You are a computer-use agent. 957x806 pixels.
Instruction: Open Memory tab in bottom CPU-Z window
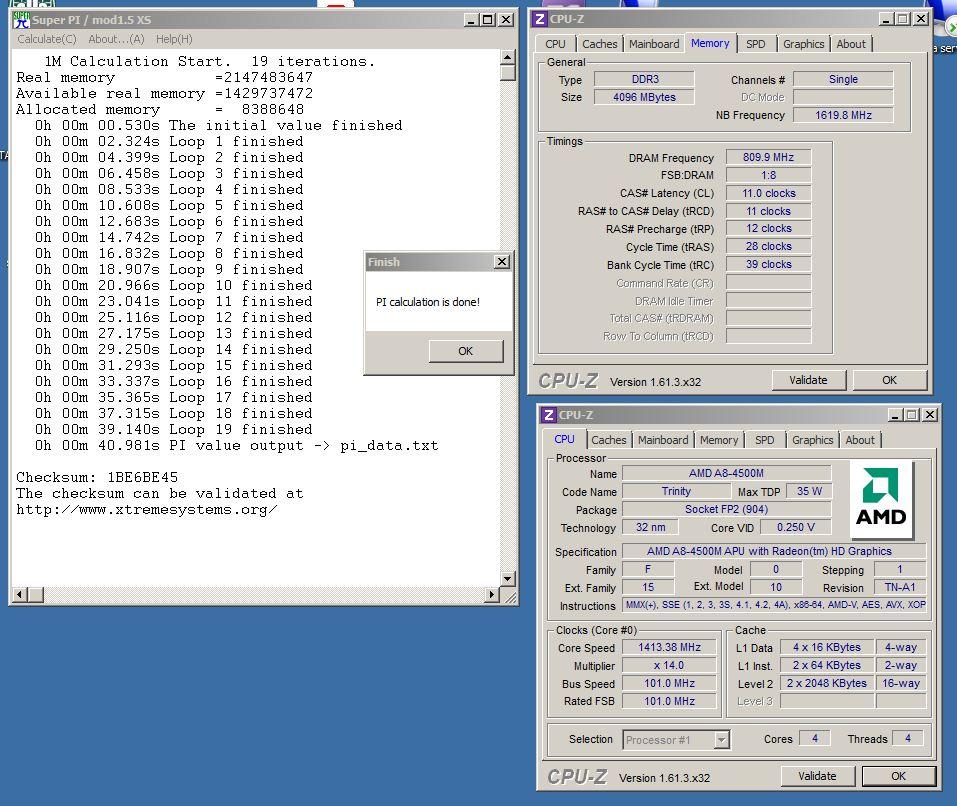tap(719, 440)
